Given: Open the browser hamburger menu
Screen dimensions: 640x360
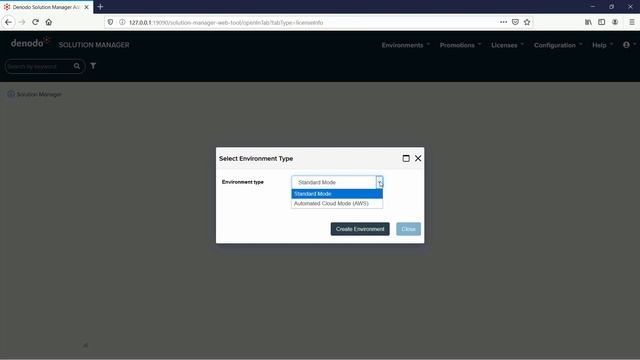Looking at the screenshot, I should tap(631, 22).
